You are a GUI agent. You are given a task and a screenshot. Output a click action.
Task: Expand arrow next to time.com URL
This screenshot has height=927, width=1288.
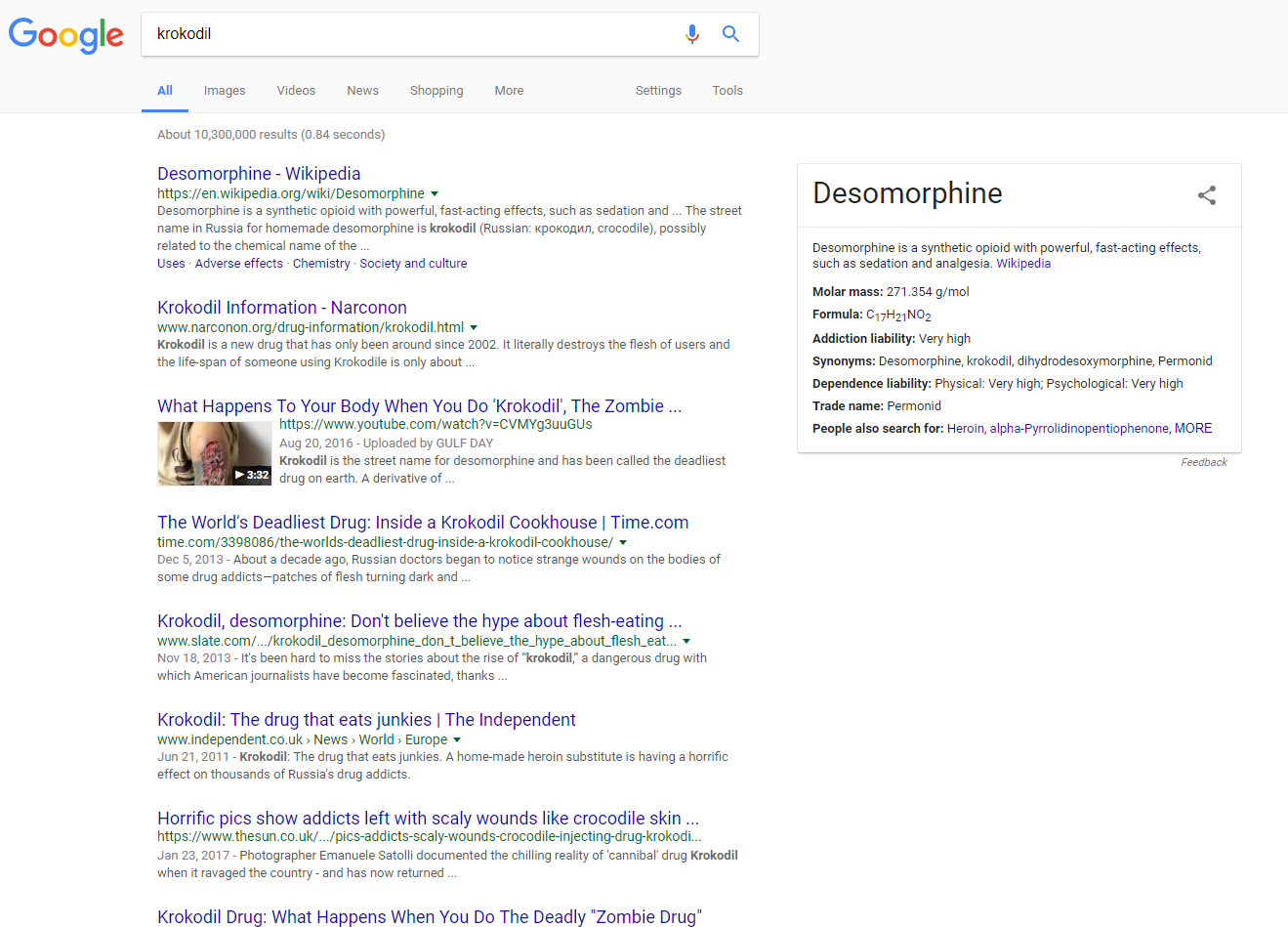tap(623, 543)
